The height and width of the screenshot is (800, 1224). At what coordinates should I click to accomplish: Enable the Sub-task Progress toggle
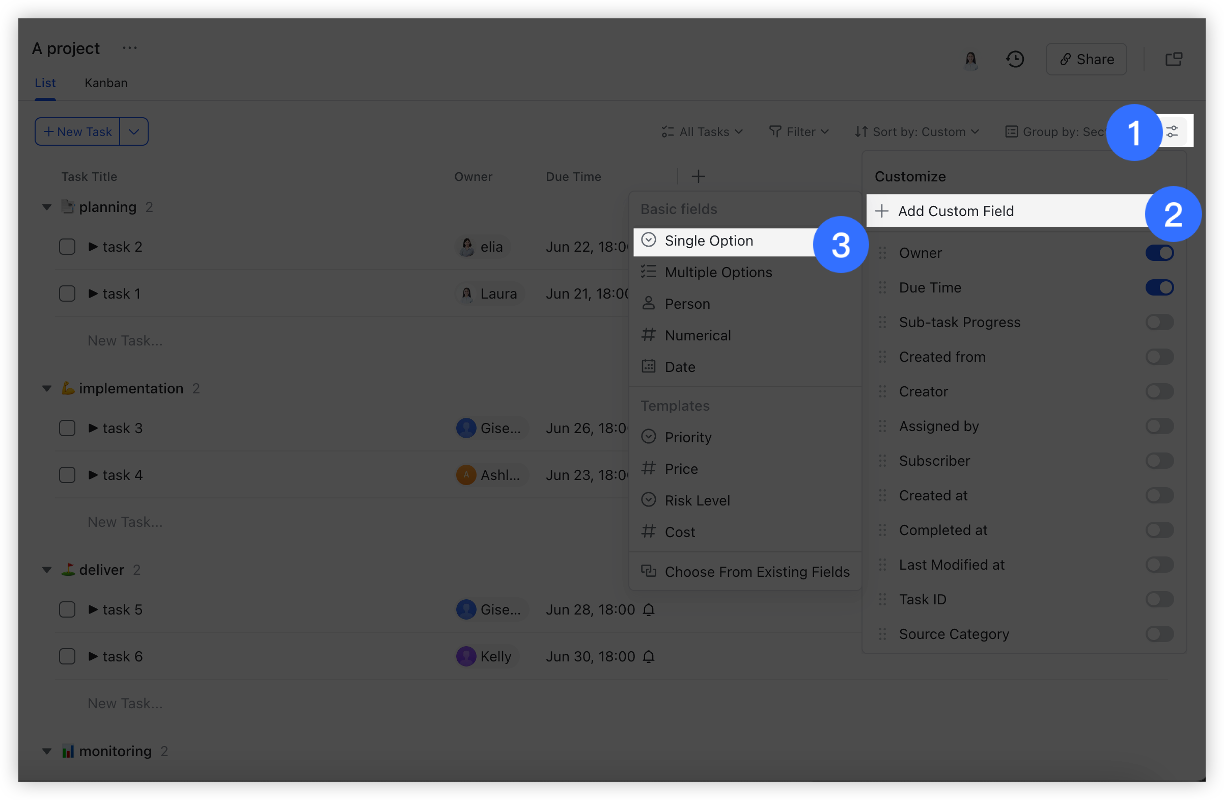click(1159, 322)
